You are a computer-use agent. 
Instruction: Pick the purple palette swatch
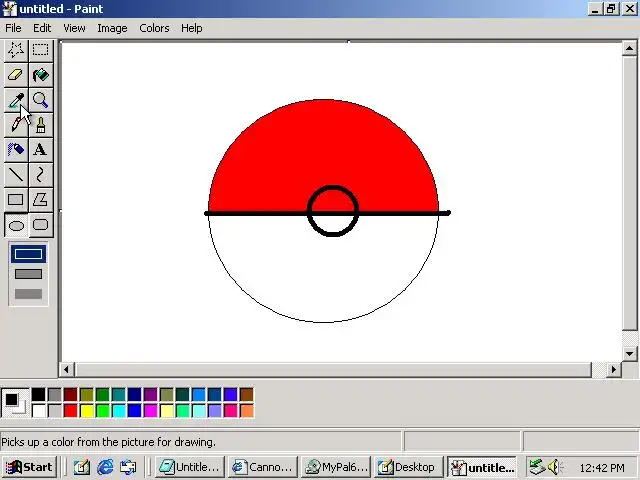tap(150, 395)
